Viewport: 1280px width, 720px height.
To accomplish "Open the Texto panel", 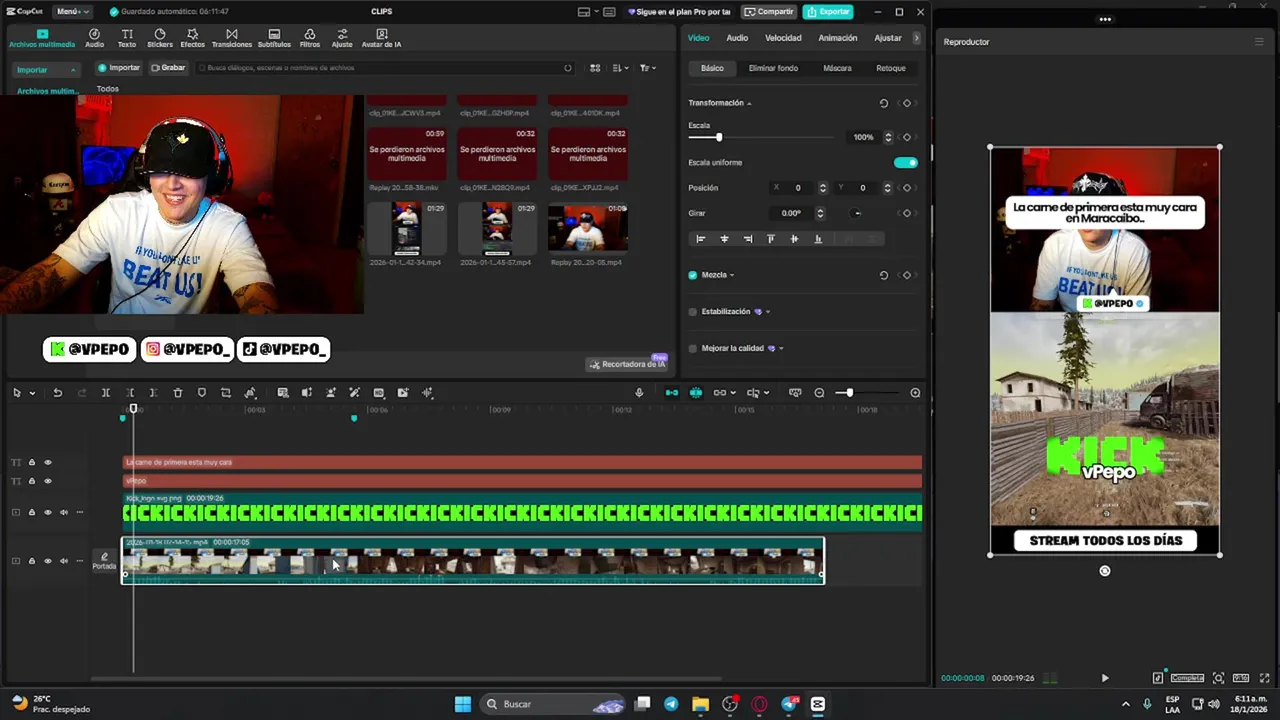I will (x=127, y=38).
